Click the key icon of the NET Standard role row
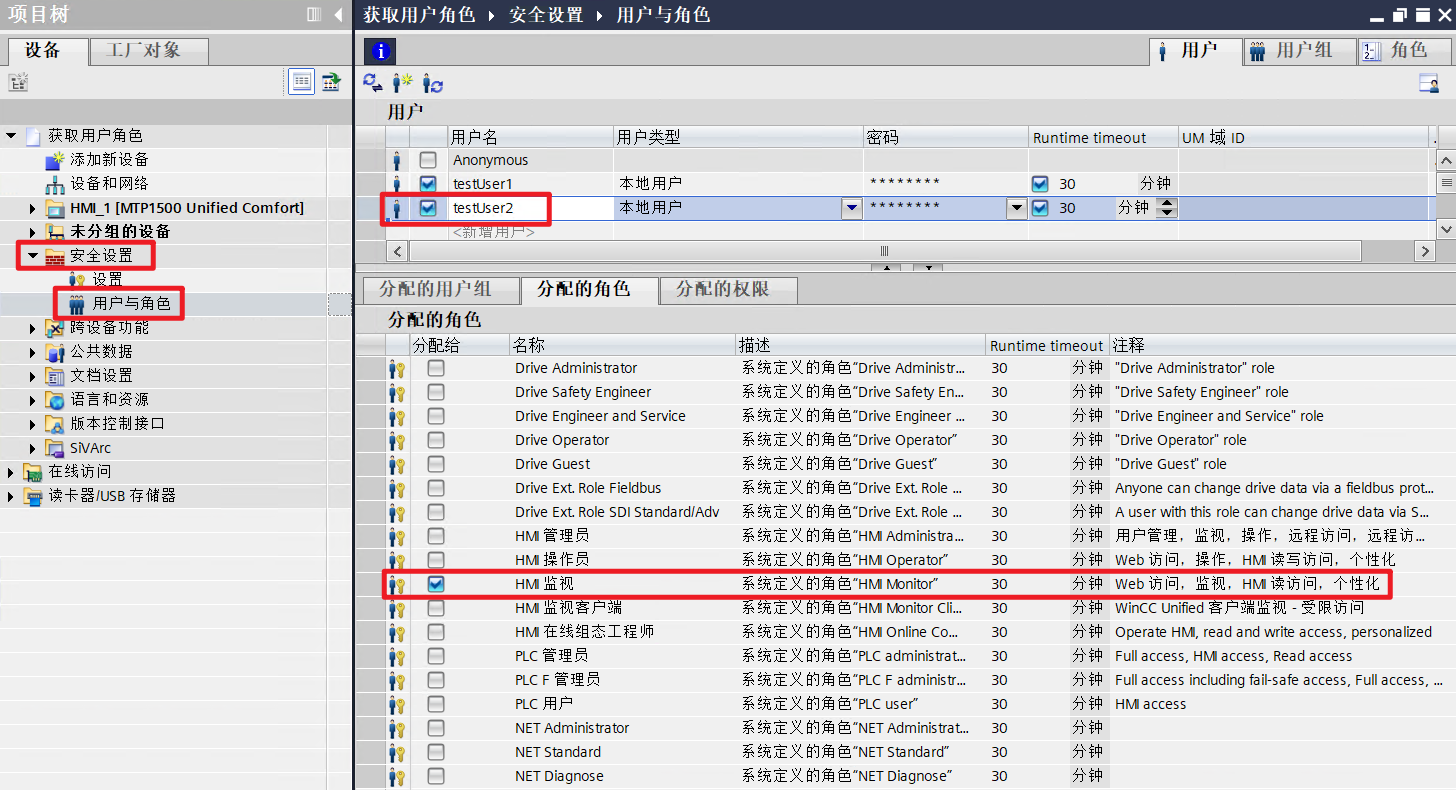 tap(397, 752)
